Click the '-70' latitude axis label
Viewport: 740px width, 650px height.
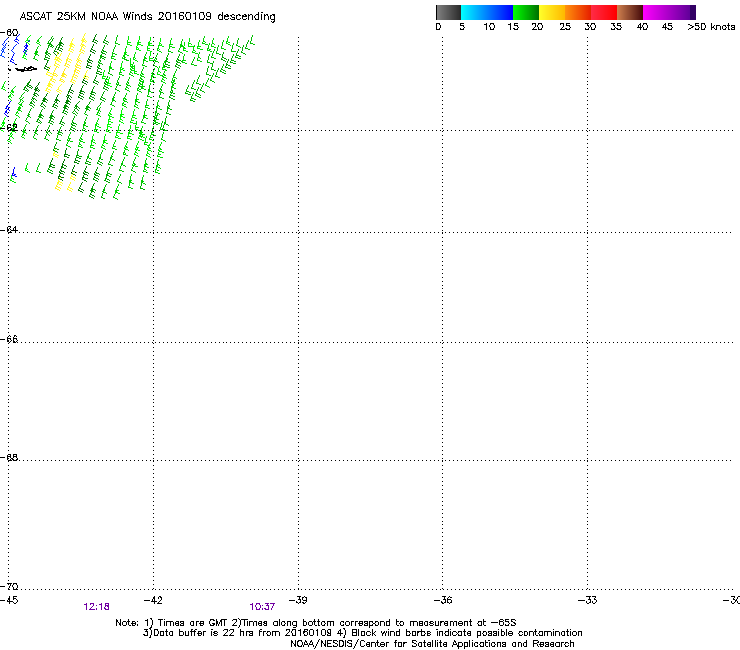coord(9,586)
